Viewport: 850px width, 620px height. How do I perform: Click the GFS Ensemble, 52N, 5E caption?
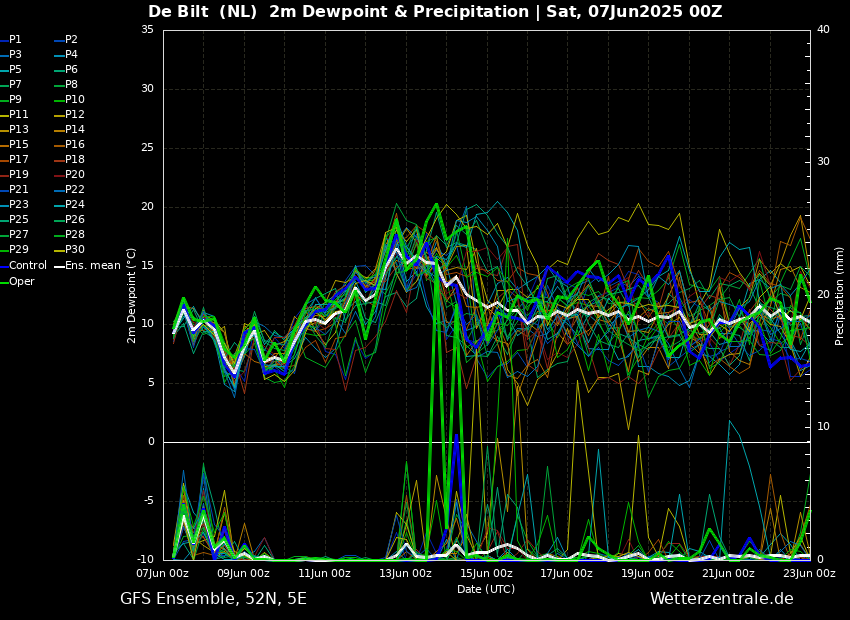point(213,599)
